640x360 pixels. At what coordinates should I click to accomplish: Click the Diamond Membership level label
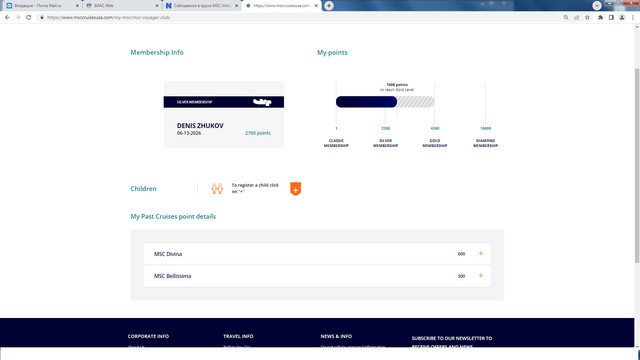point(485,143)
